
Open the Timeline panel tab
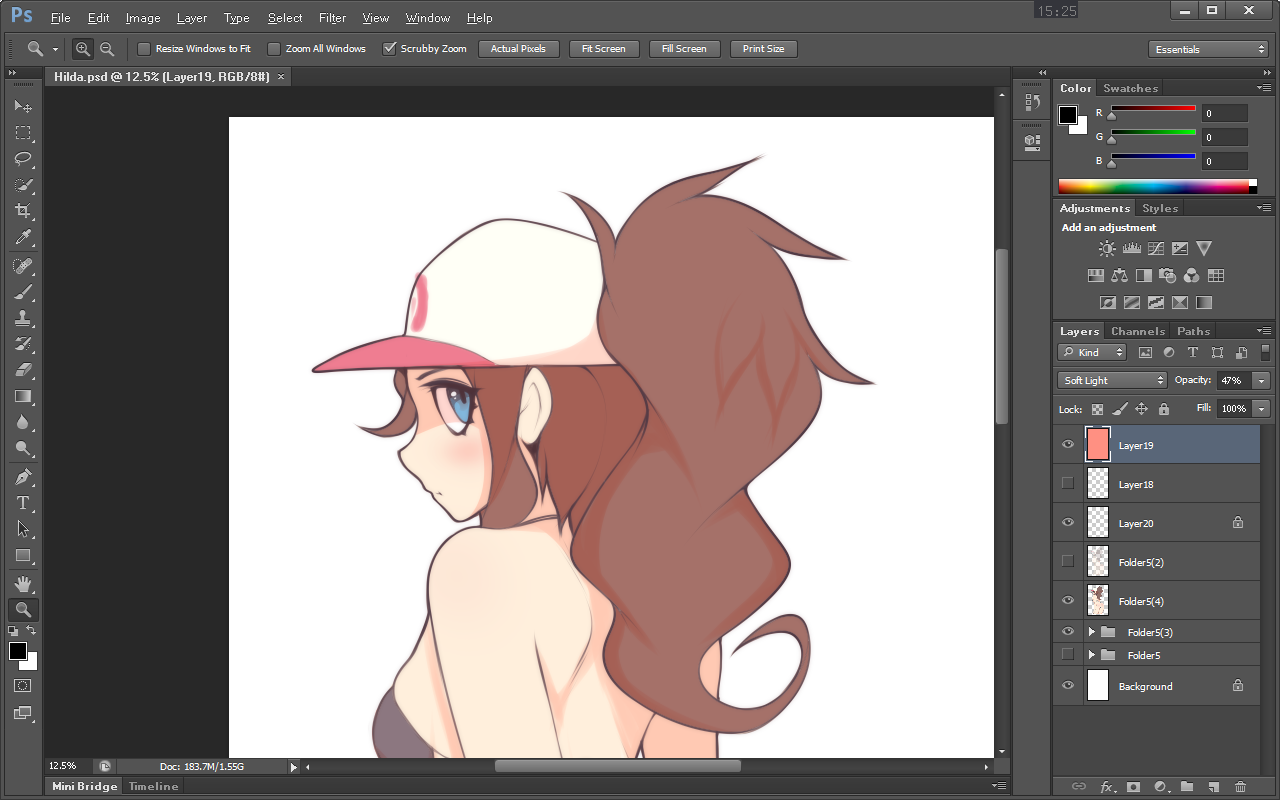153,786
